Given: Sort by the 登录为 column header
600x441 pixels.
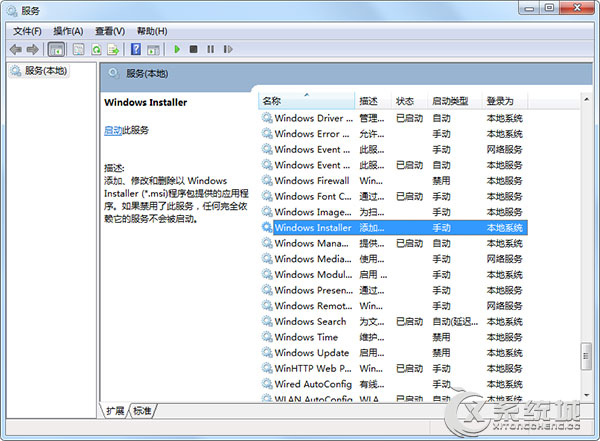Looking at the screenshot, I should pyautogui.click(x=505, y=101).
